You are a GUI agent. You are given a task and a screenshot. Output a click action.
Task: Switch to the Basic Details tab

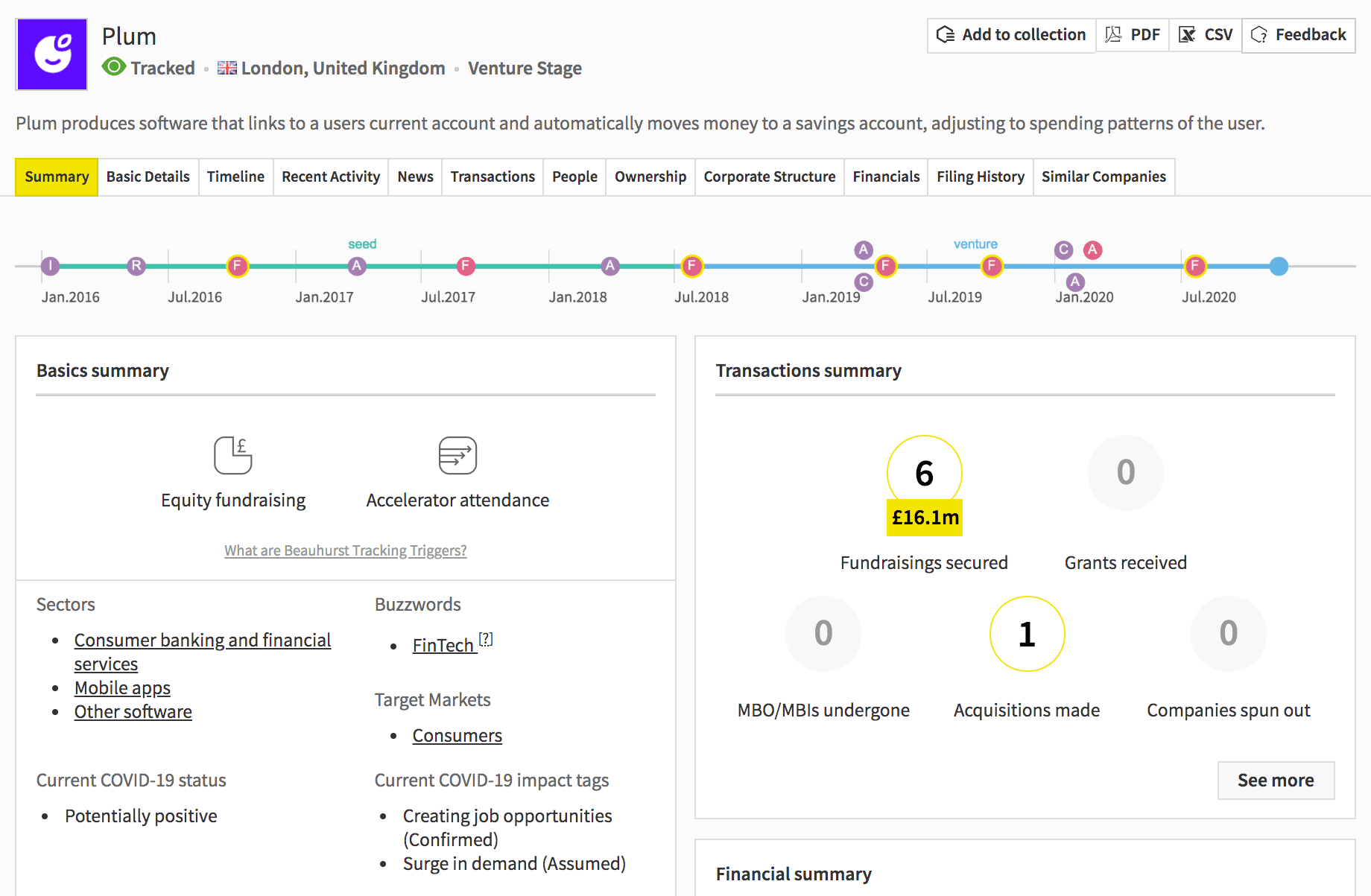click(148, 177)
